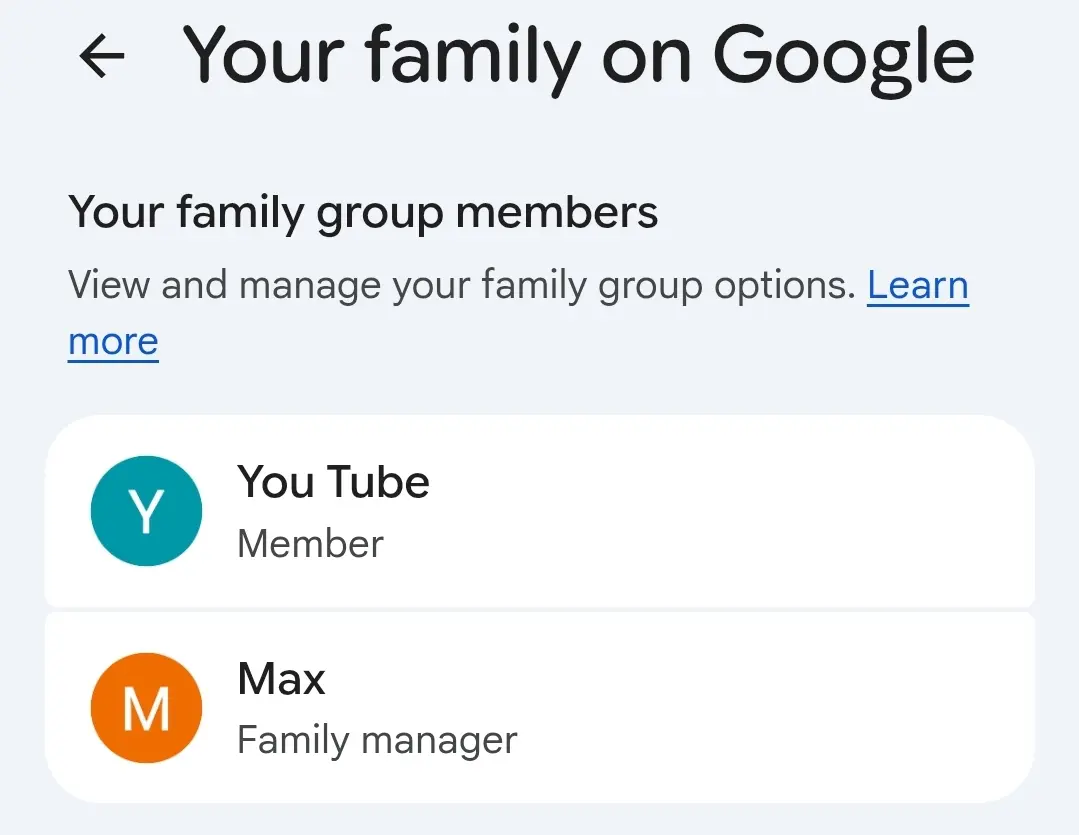Click the Member role label
Image resolution: width=1079 pixels, height=835 pixels.
pos(310,544)
